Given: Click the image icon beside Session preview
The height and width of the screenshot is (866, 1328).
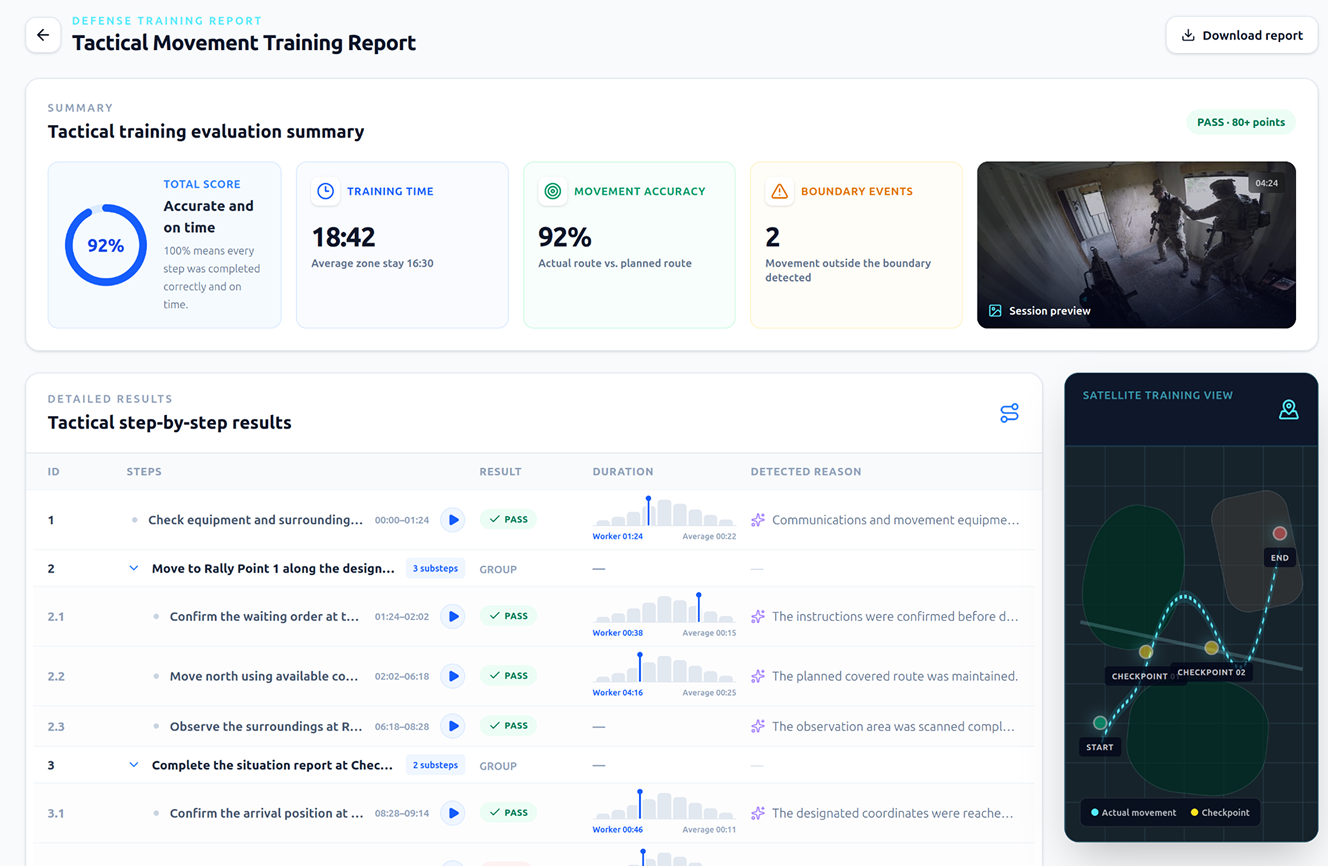Looking at the screenshot, I should point(995,311).
